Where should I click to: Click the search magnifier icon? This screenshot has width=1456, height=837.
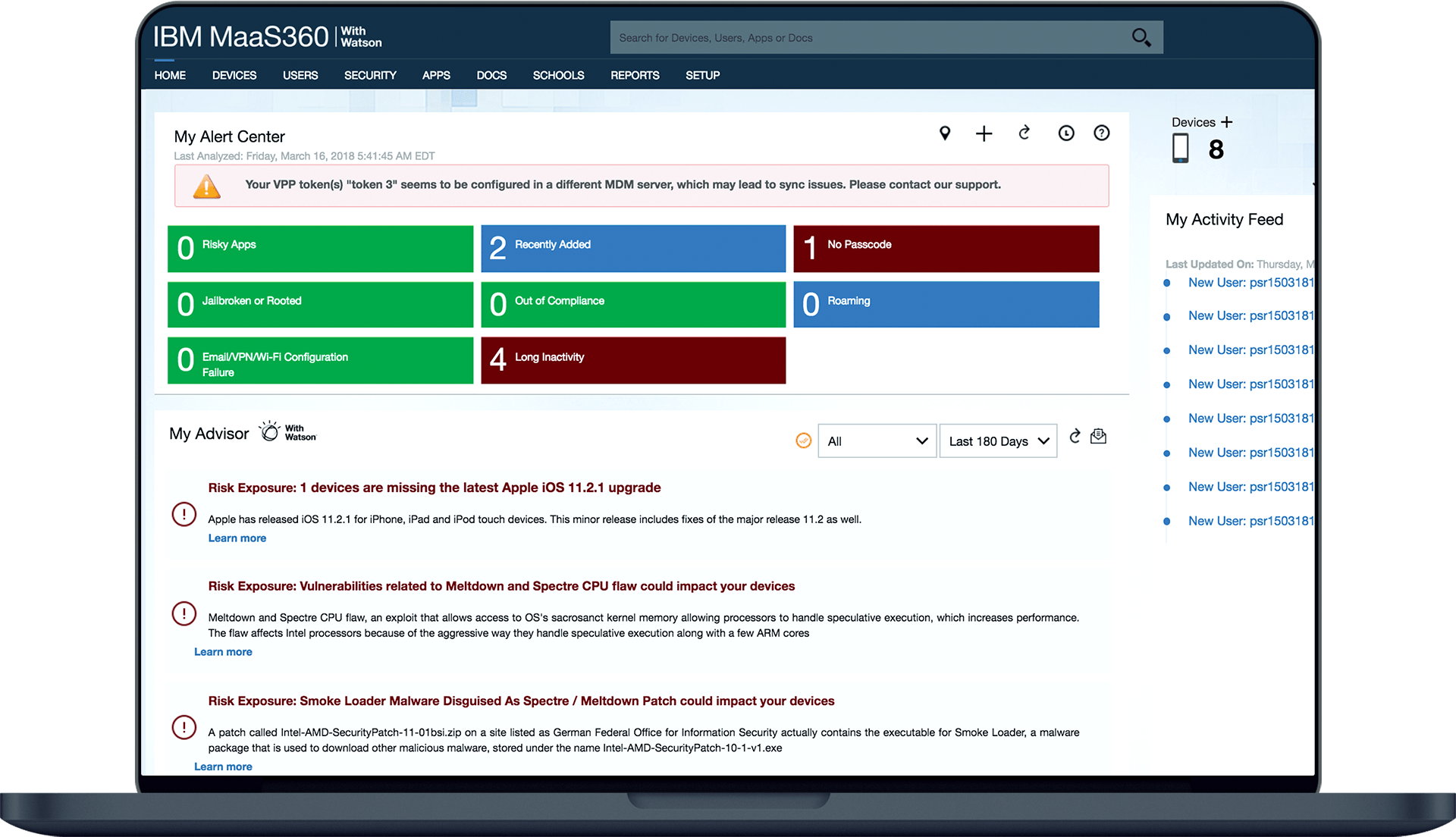coord(1141,37)
